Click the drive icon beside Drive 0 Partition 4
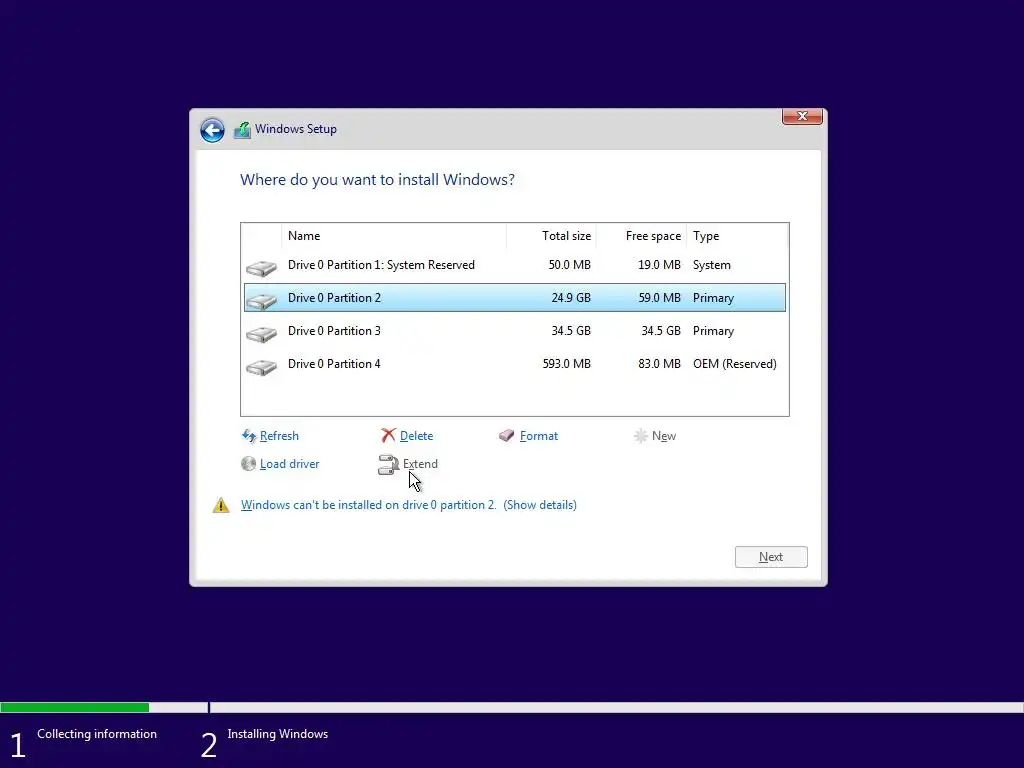 261,367
